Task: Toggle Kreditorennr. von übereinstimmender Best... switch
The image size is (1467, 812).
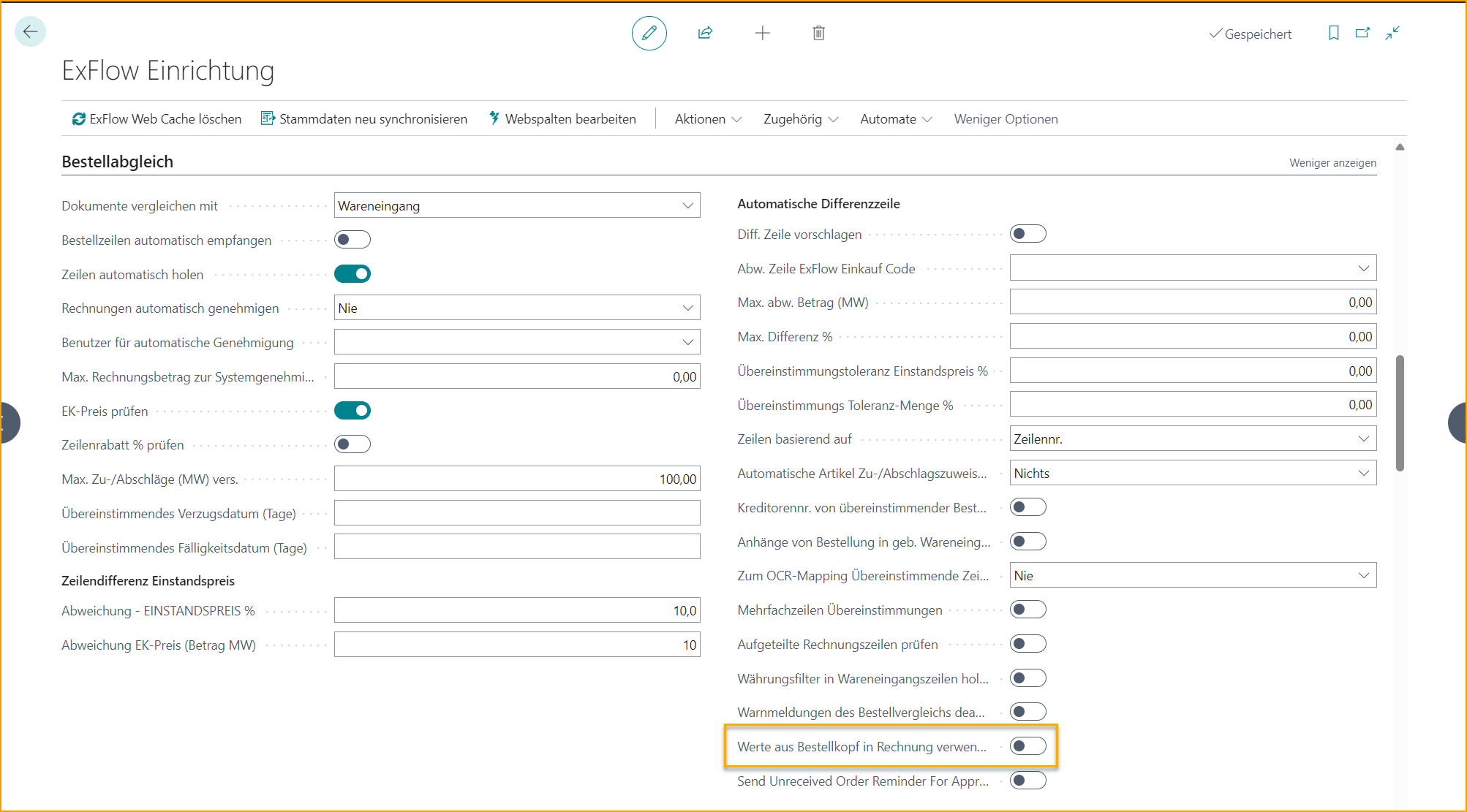Action: (x=1028, y=507)
